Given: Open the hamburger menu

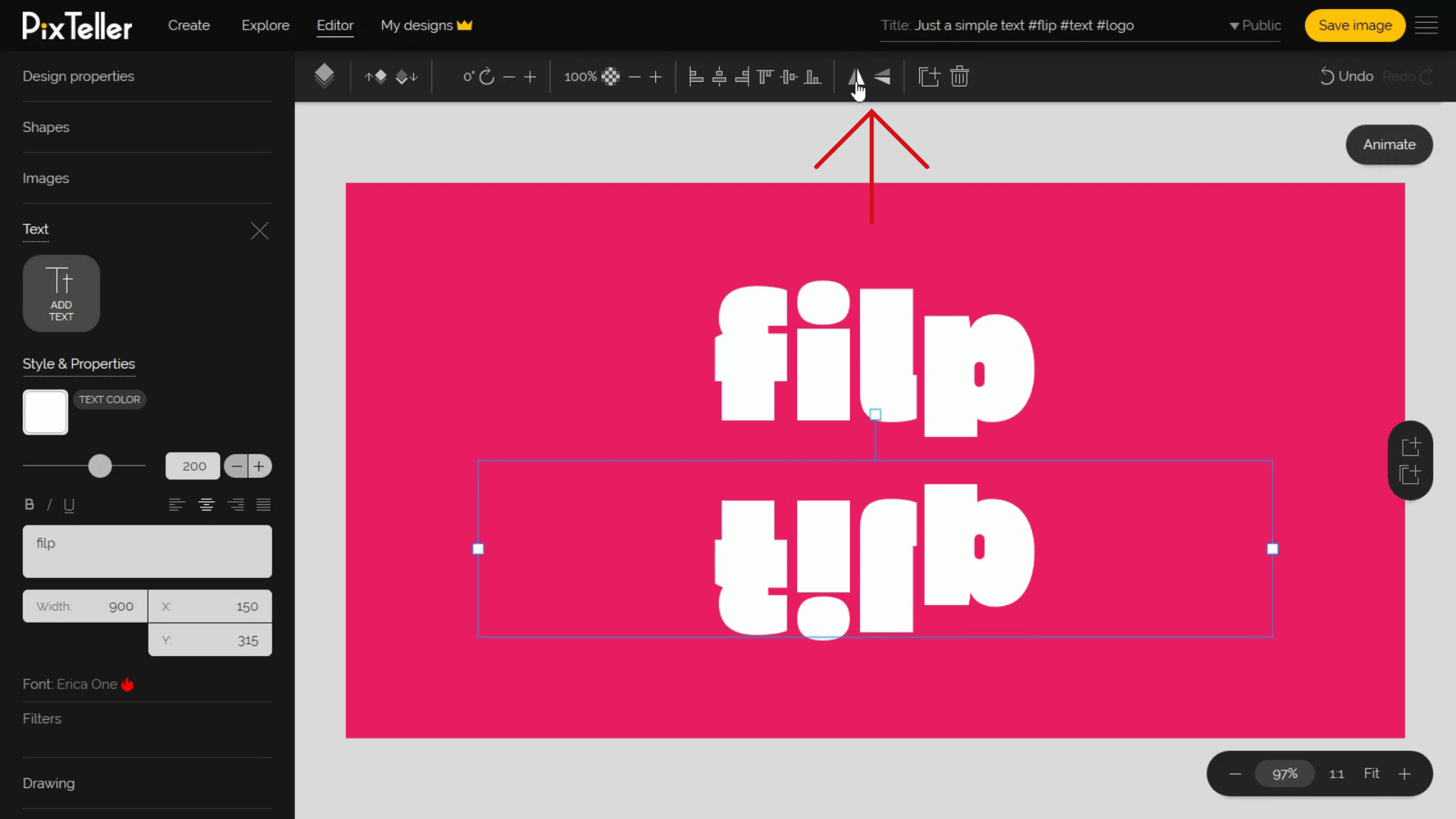Looking at the screenshot, I should tap(1426, 25).
